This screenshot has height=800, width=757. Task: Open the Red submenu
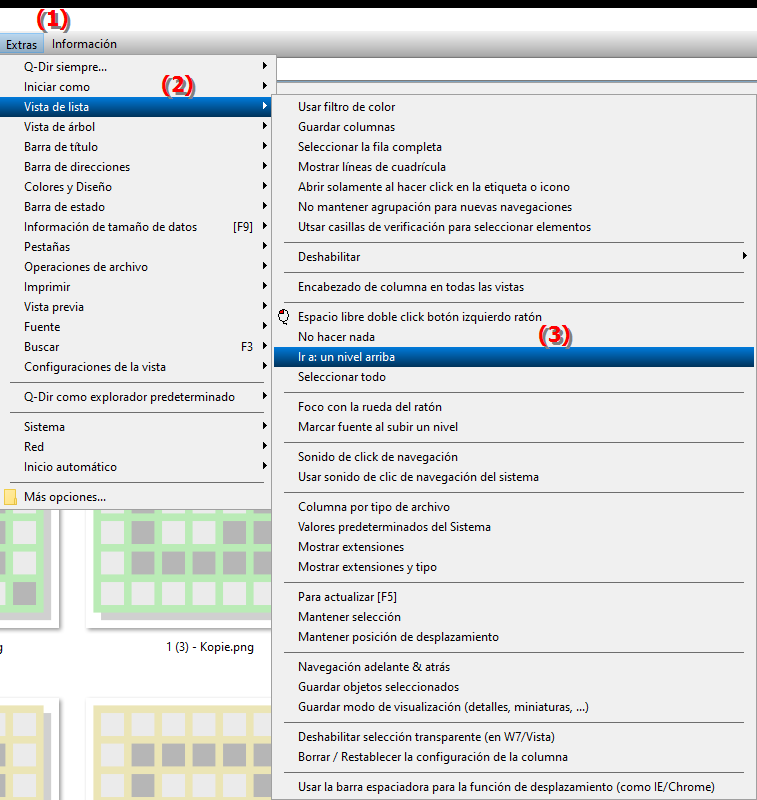(x=137, y=447)
